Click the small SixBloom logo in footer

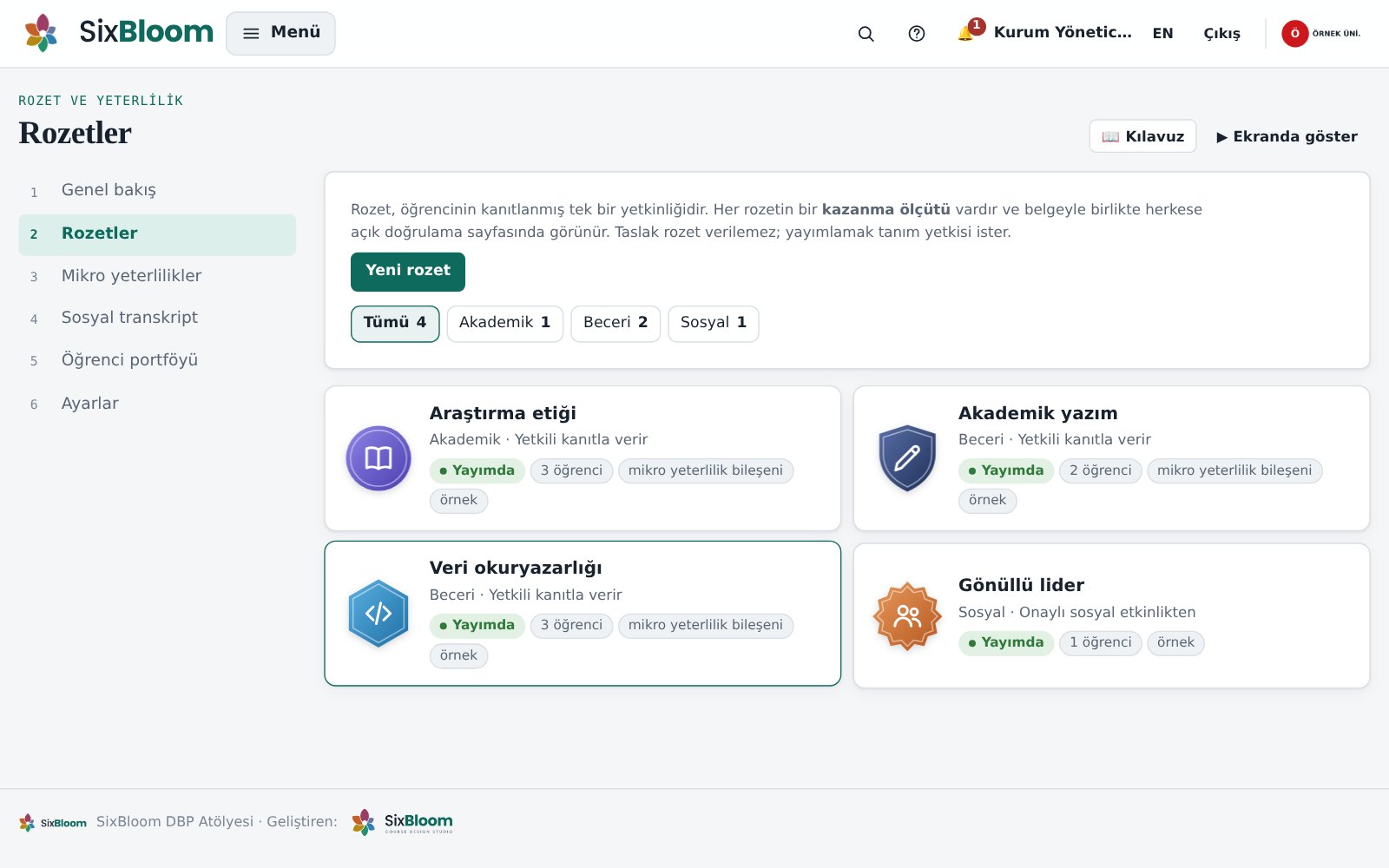pos(53,822)
